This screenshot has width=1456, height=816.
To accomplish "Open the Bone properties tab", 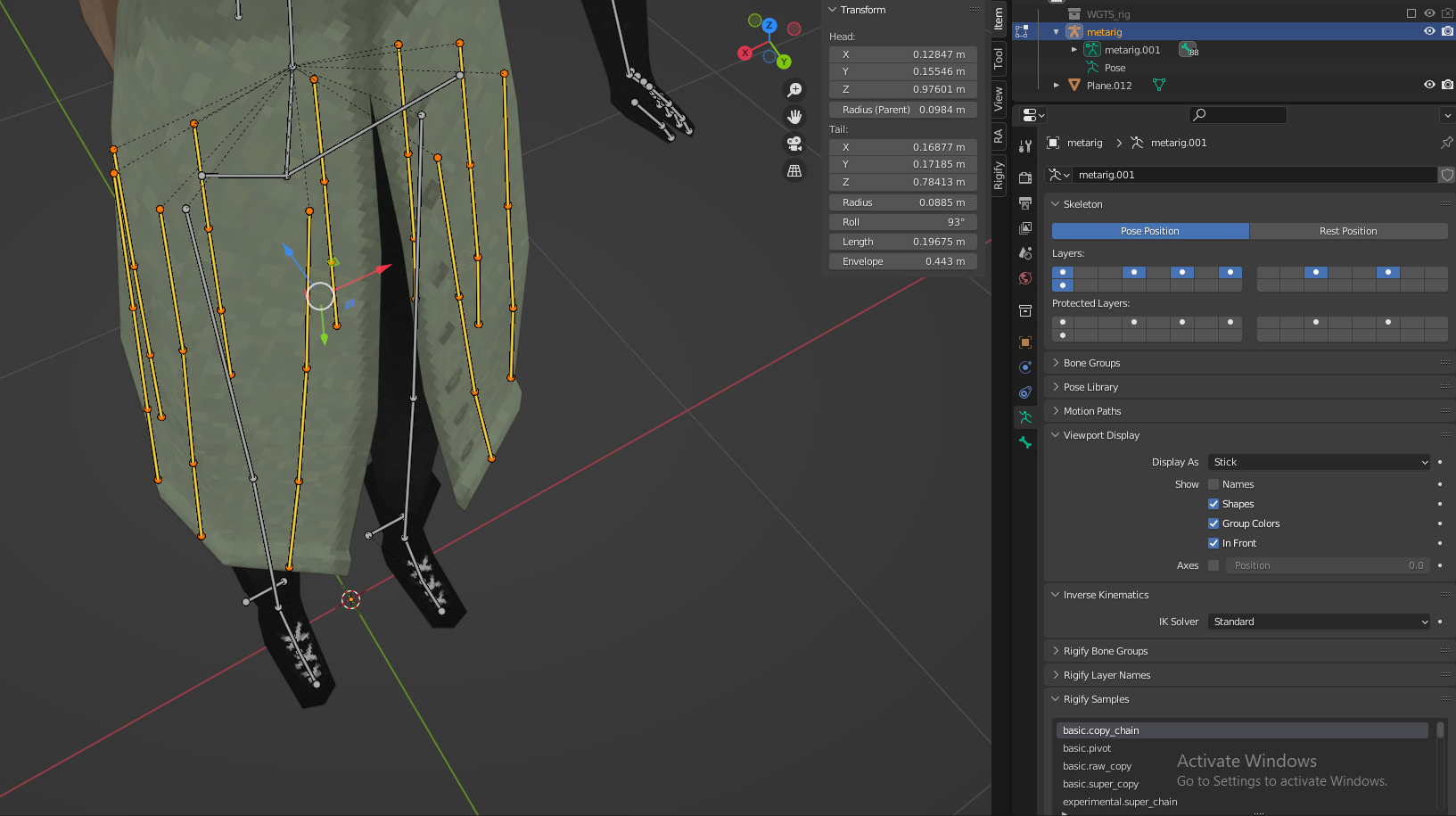I will [1025, 442].
